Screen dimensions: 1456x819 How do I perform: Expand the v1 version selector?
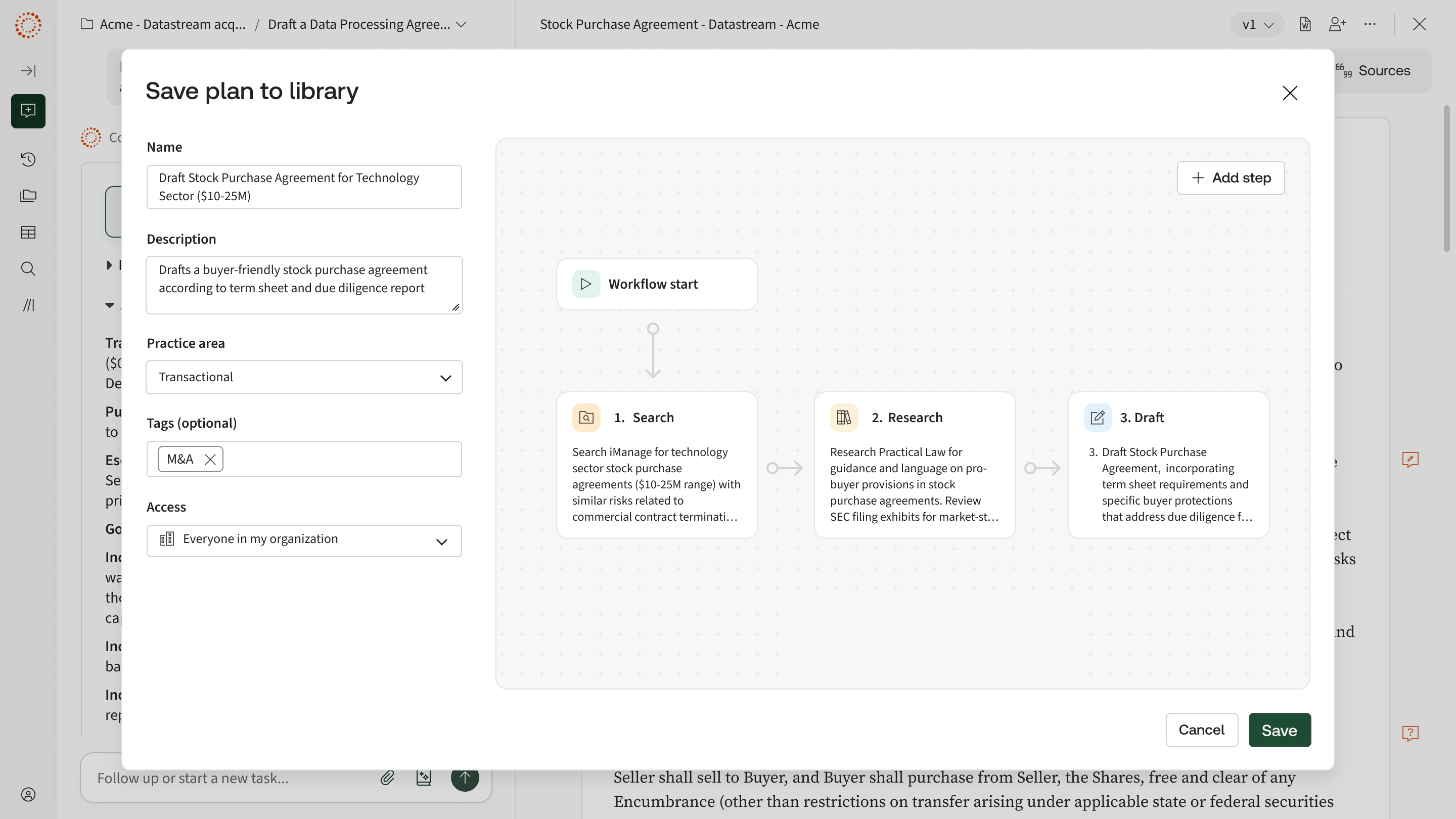(x=1258, y=25)
